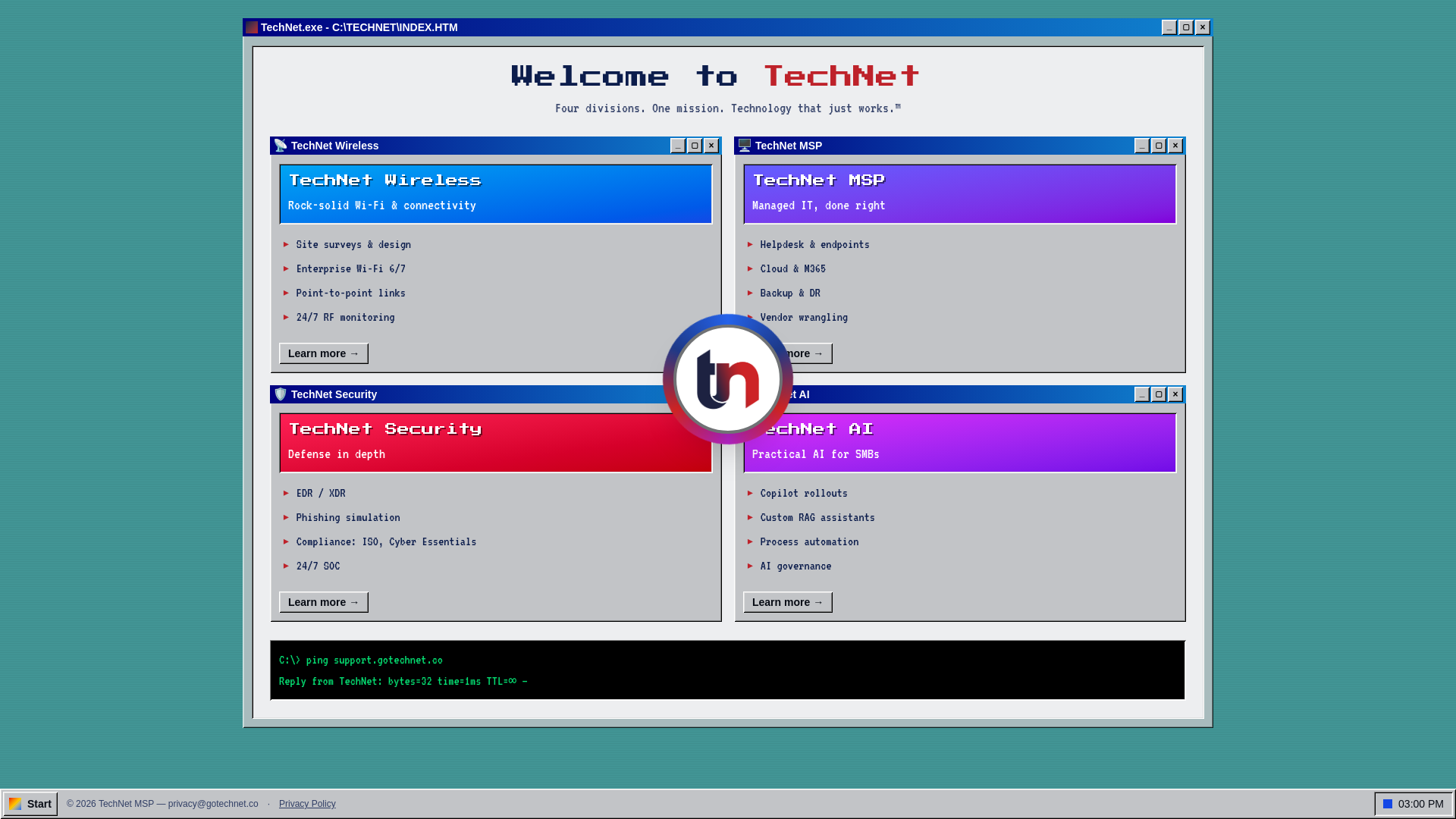Screen dimensions: 1456x819
Task: Close the TechNet MSP panel
Action: pos(1175,146)
